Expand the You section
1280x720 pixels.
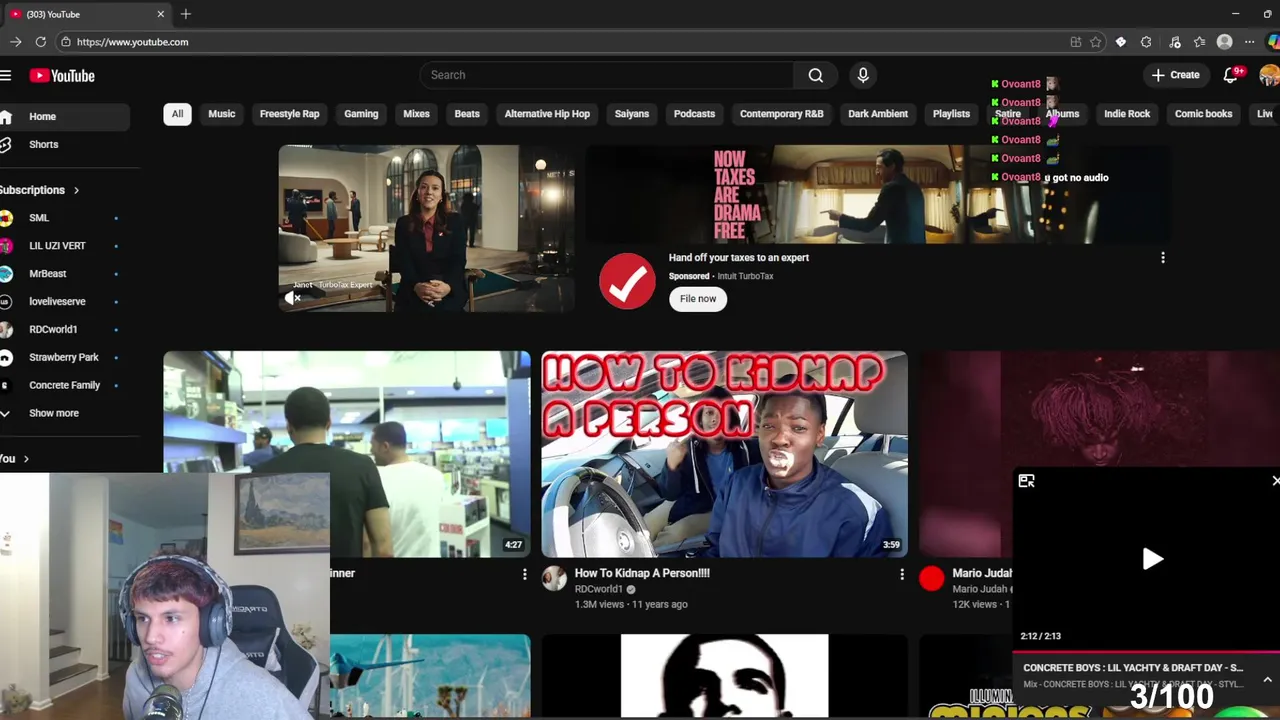click(15, 459)
